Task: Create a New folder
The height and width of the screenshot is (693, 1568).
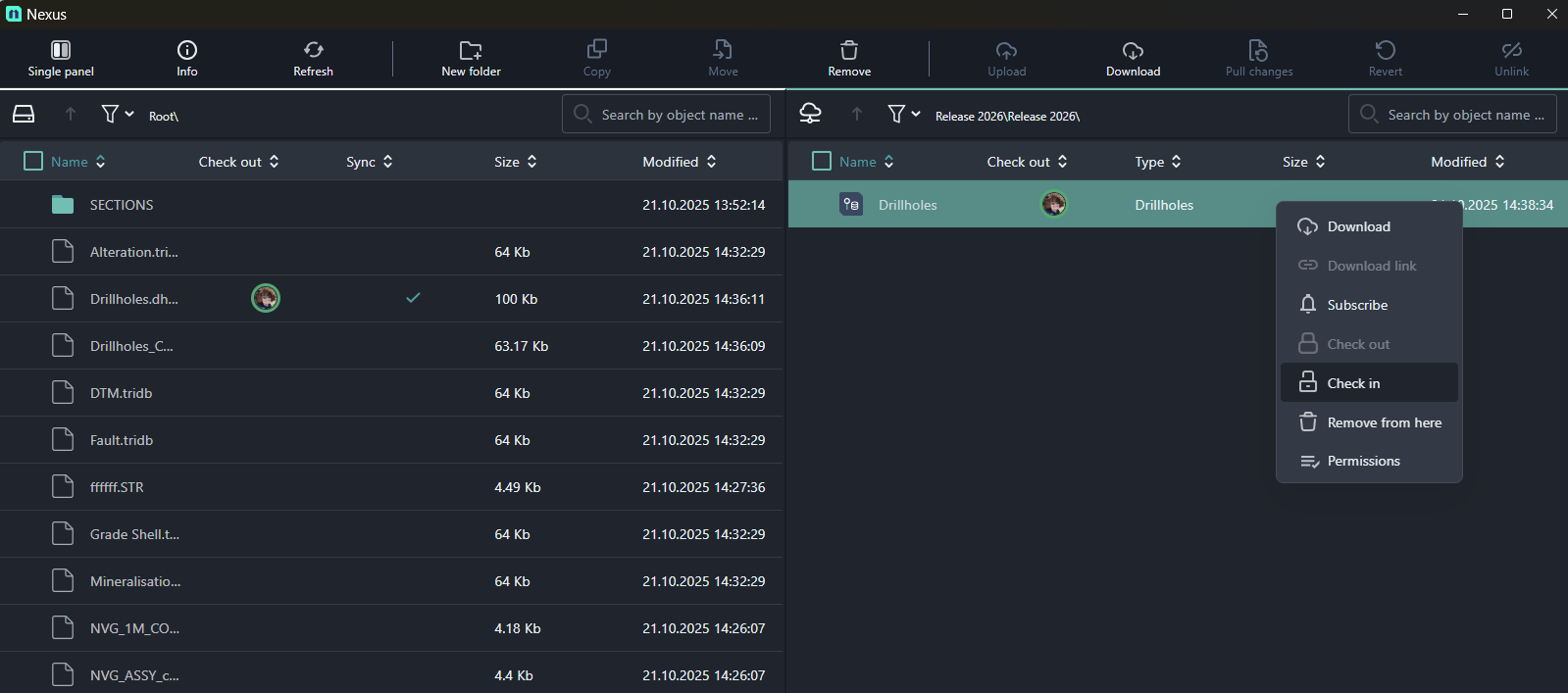Action: coord(471,58)
